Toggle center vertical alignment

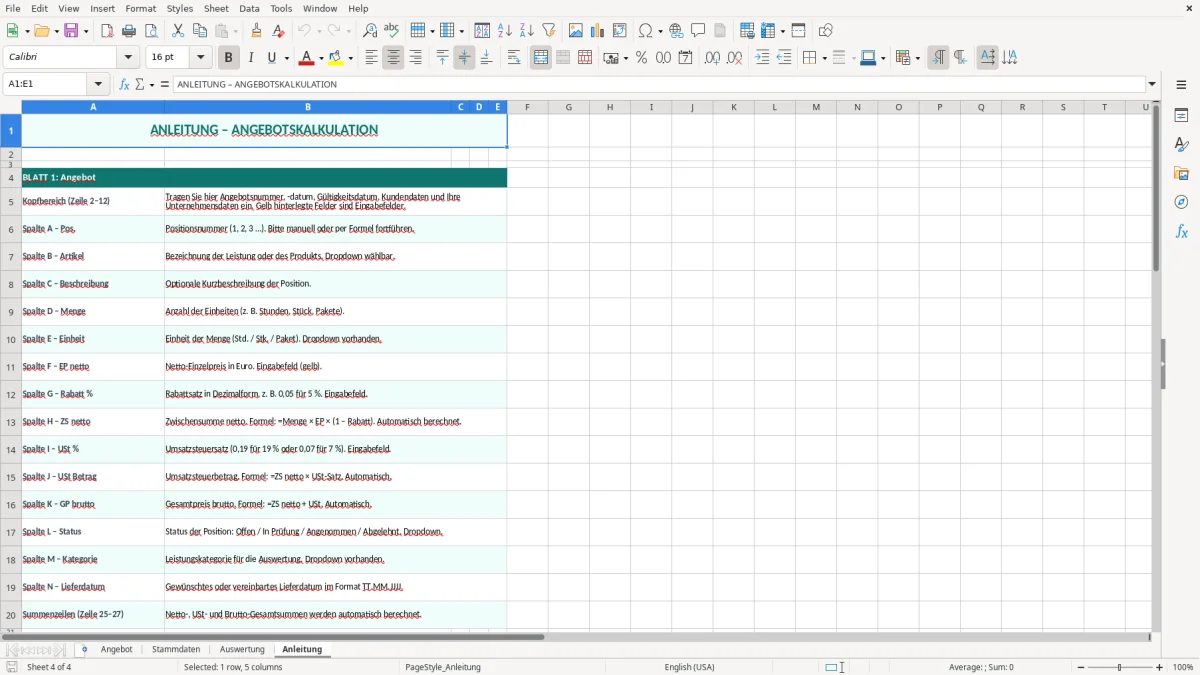tap(464, 58)
